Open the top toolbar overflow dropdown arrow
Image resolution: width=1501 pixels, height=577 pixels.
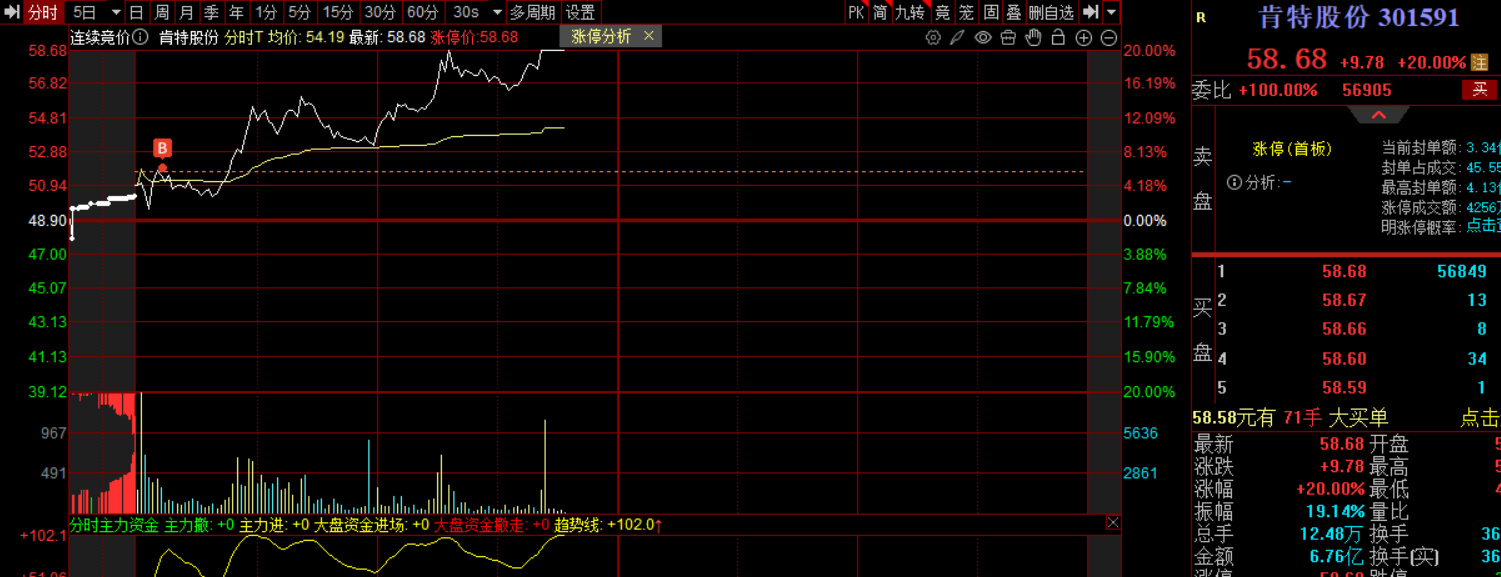point(1112,13)
